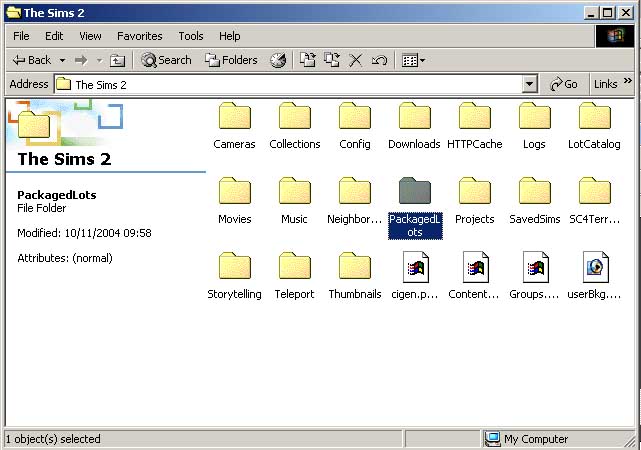This screenshot has height=450, width=641.
Task: Click the Delete X toolbar icon
Action: 356,60
